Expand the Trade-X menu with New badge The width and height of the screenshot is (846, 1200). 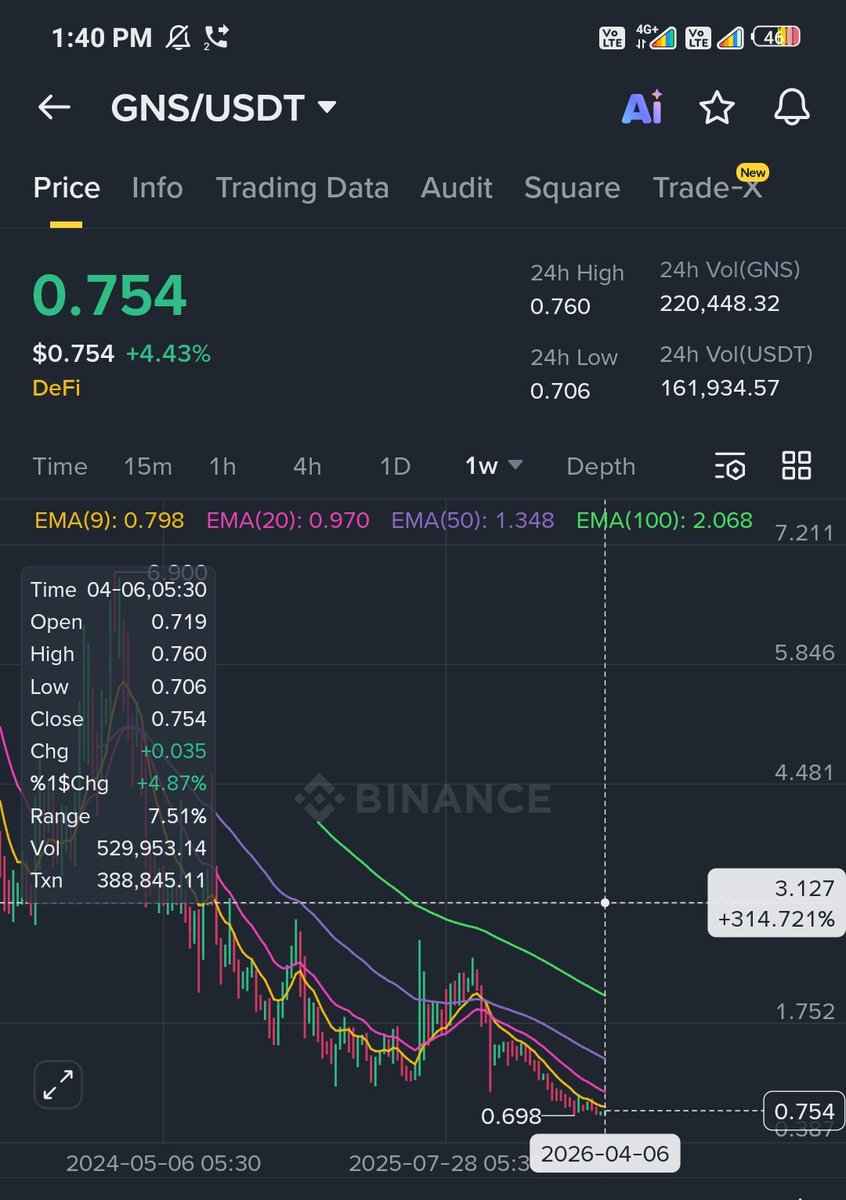pos(708,188)
